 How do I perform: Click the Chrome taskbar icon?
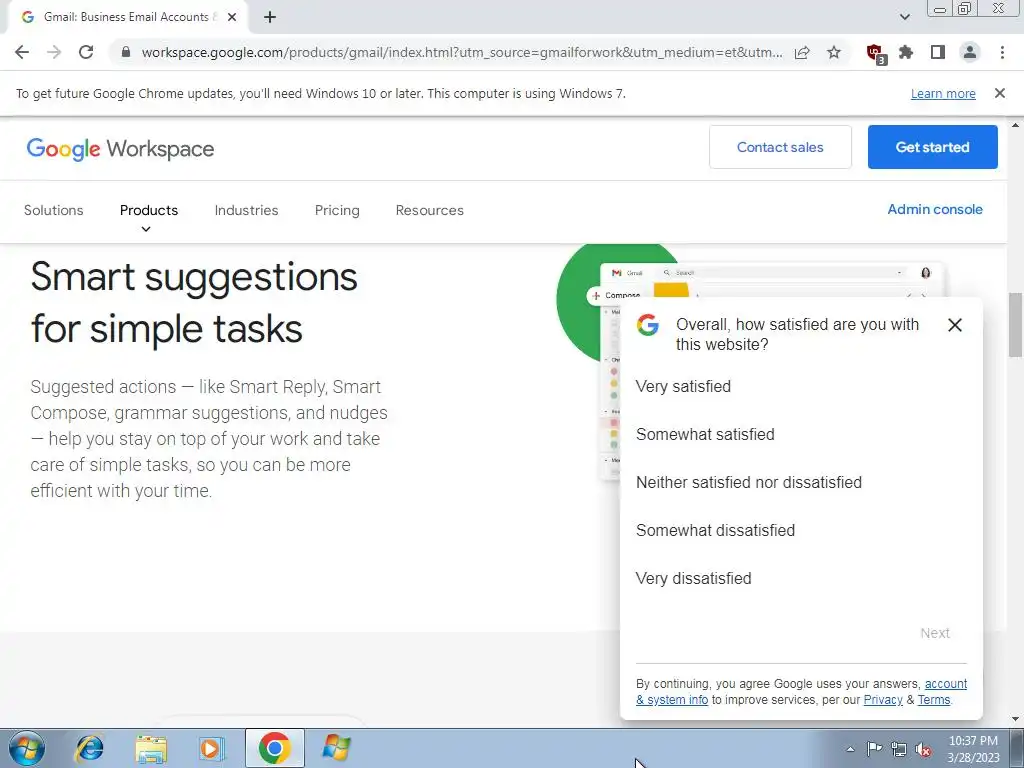[x=274, y=748]
